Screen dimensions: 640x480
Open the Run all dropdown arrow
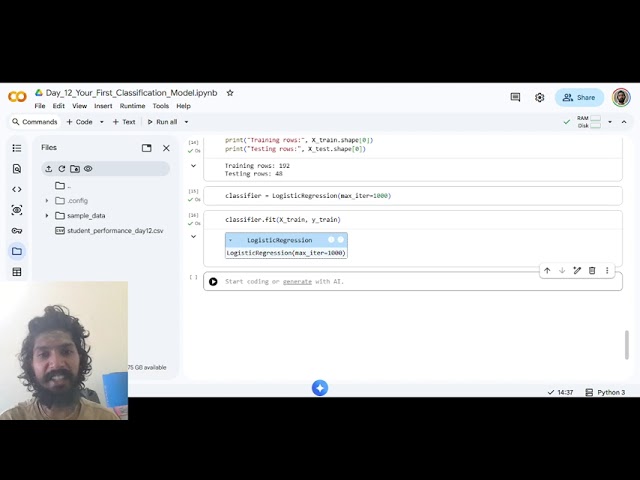pos(186,122)
